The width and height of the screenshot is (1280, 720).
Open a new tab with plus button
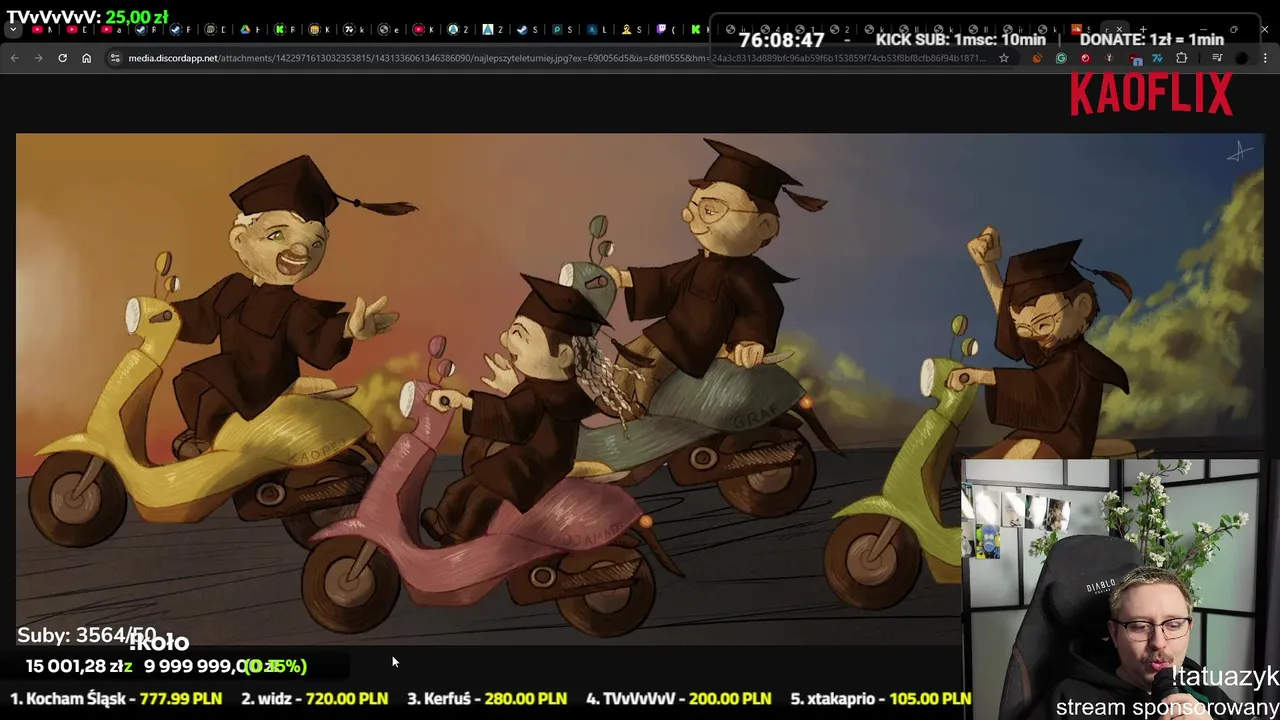point(1143,29)
